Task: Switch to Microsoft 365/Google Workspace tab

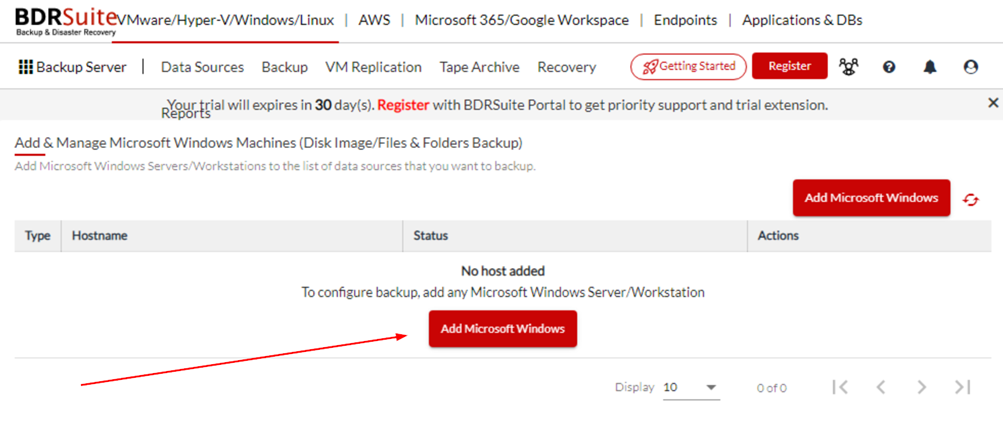Action: pos(521,20)
